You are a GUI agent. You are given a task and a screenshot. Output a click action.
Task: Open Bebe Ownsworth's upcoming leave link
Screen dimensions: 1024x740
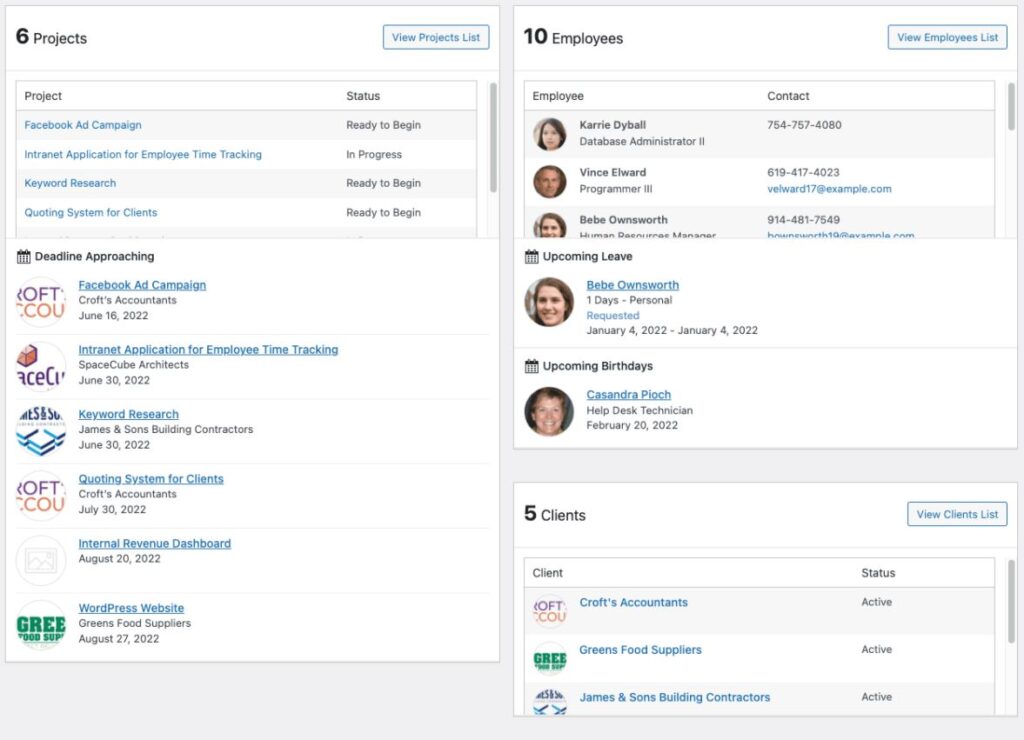(632, 285)
